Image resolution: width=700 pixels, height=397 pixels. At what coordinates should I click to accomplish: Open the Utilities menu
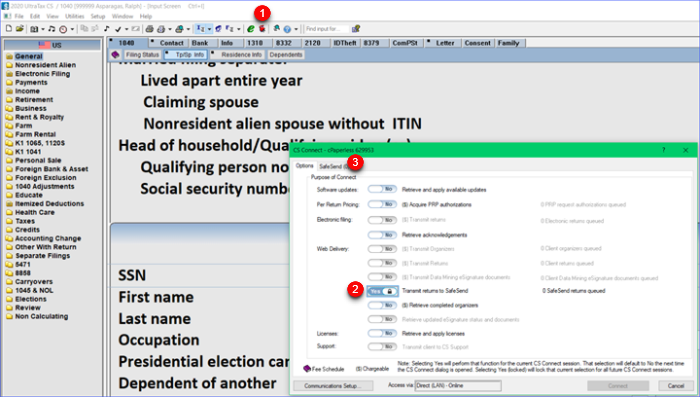coord(75,16)
